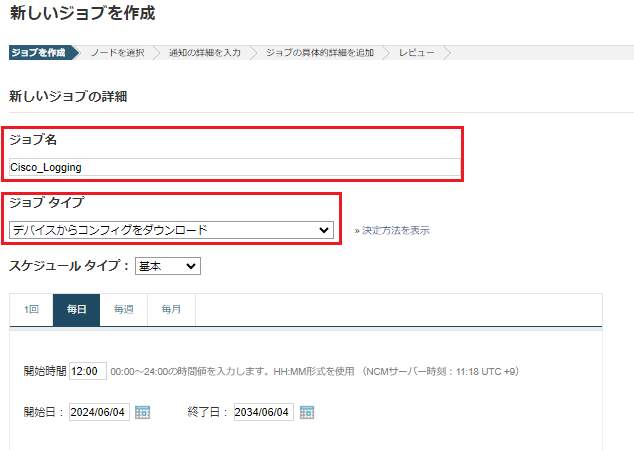The height and width of the screenshot is (450, 634).
Task: Open the ジョブ タイプ dropdown
Action: pyautogui.click(x=171, y=230)
